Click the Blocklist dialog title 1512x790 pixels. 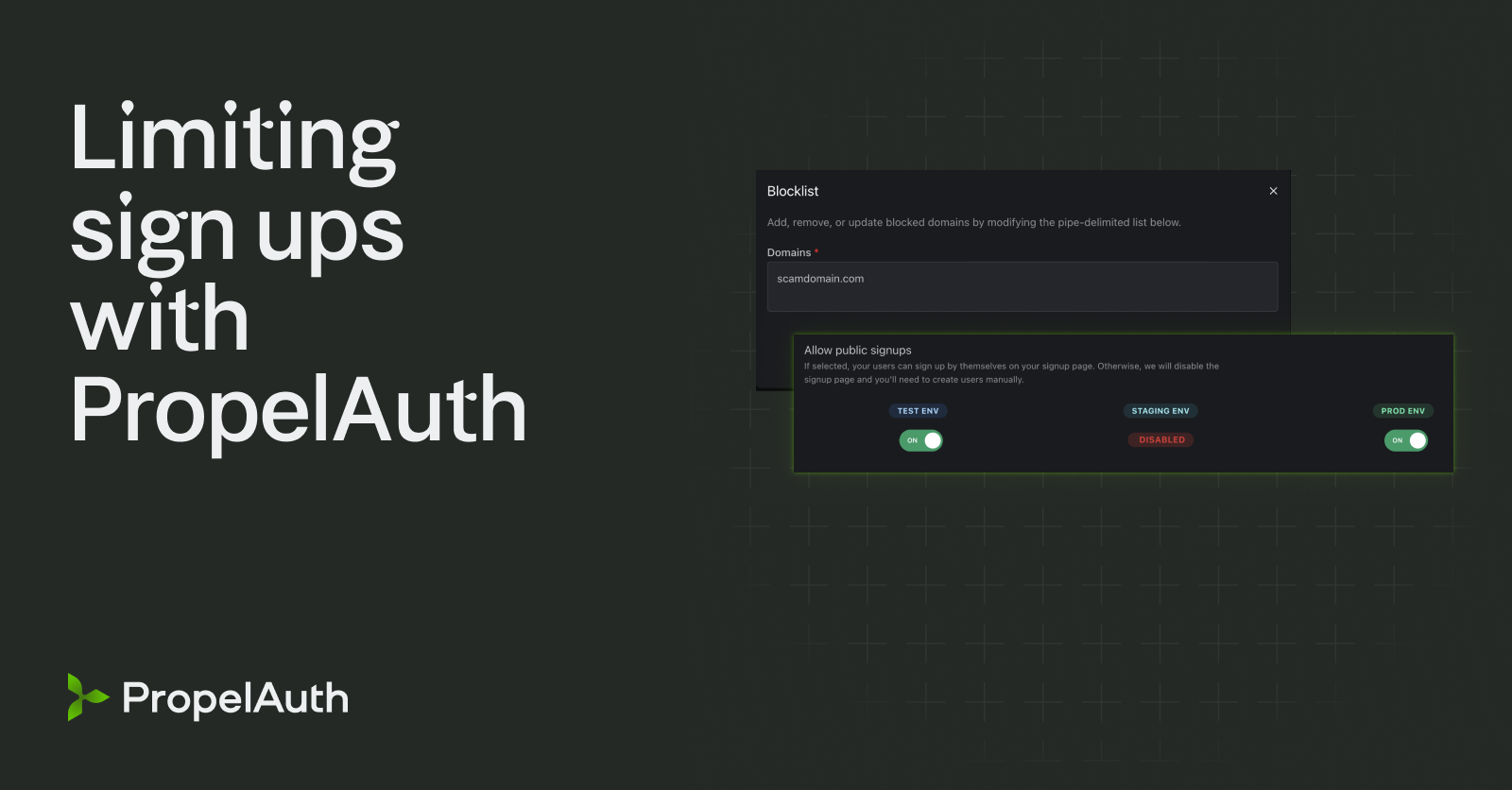tap(793, 191)
